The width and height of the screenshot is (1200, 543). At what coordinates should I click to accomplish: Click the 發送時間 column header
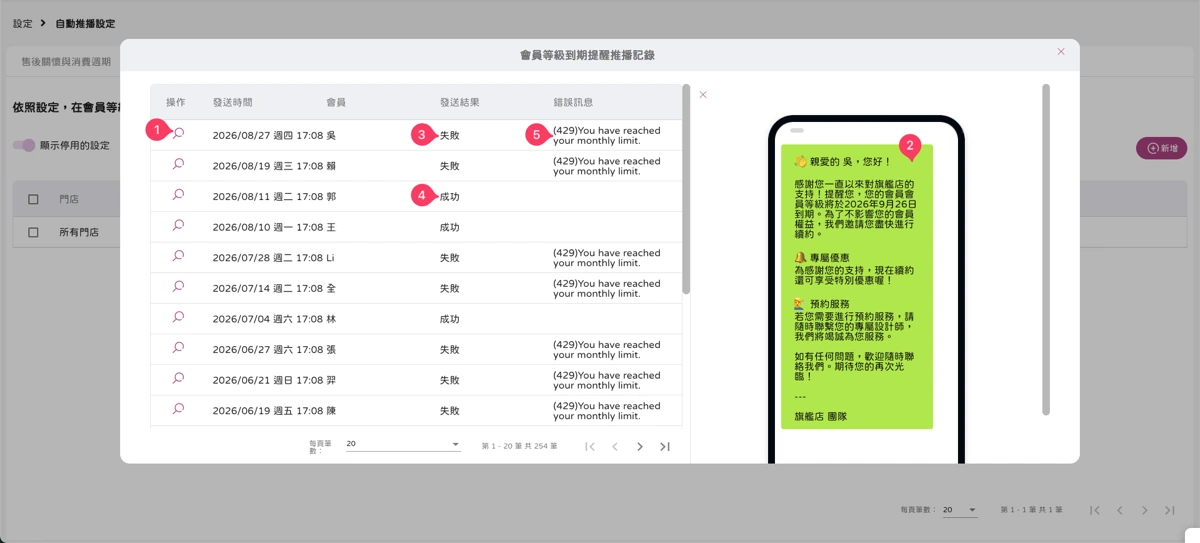232,102
